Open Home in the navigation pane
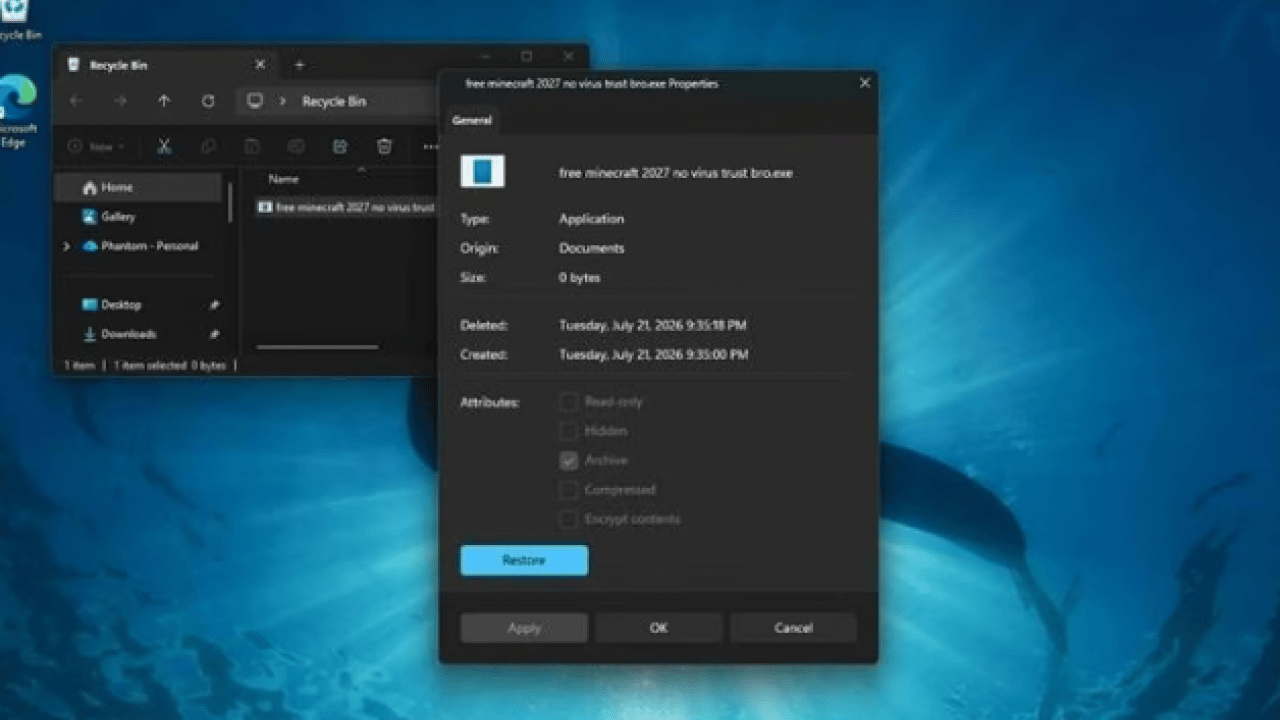Viewport: 1280px width, 720px height. 138,187
